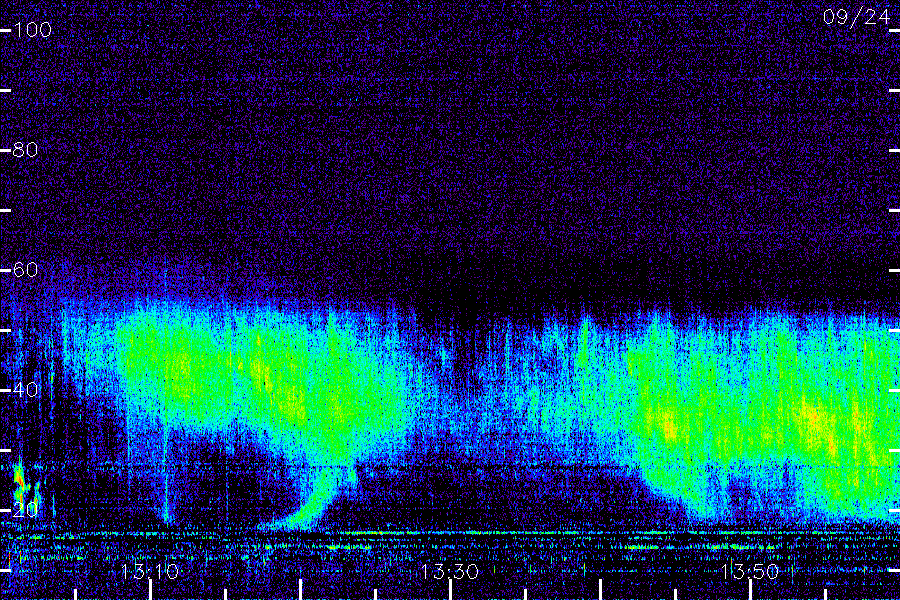Click the tick mark below 13:30
Viewport: 900px width, 600px height.
[451, 590]
